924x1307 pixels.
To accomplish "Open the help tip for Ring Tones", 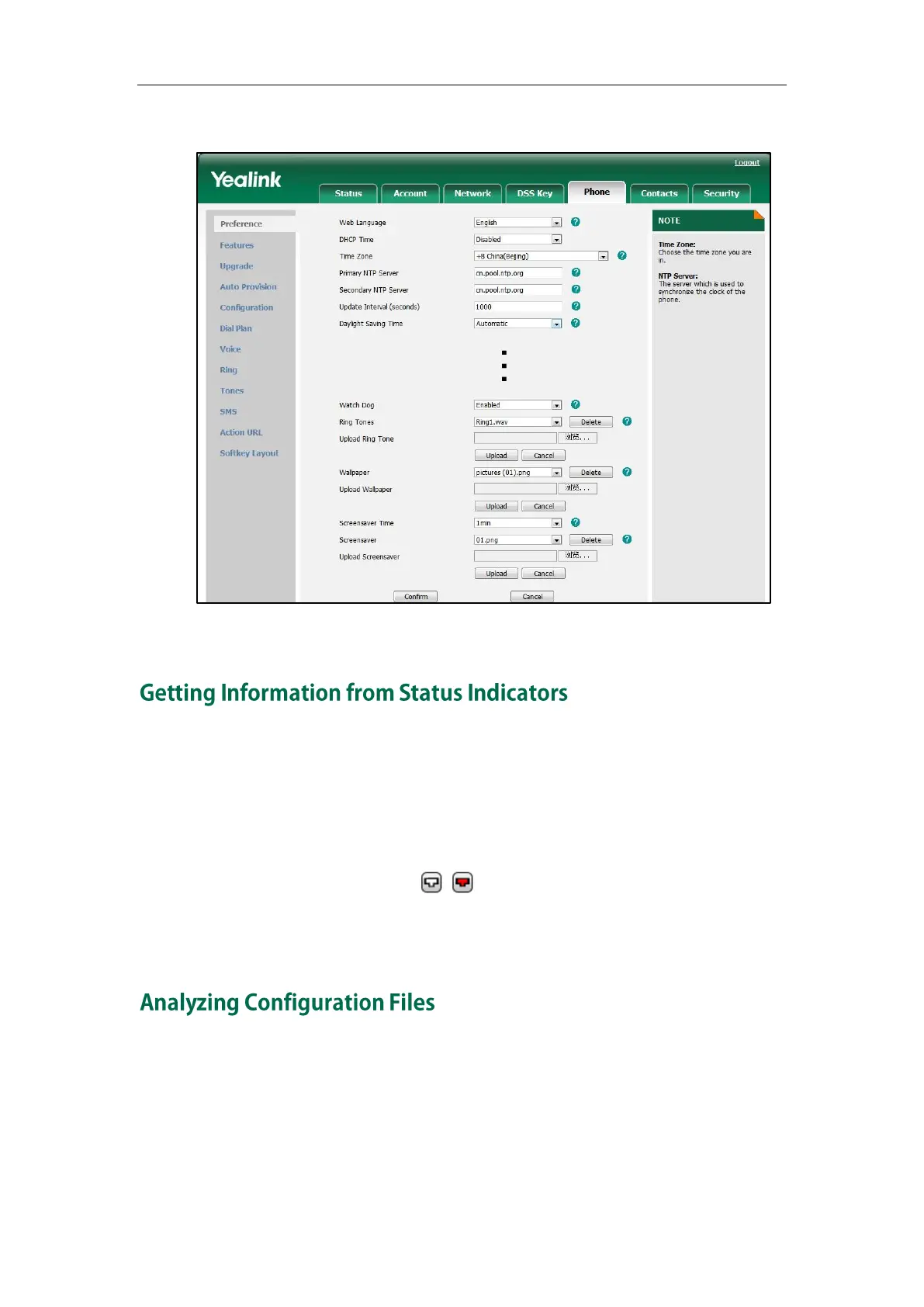I will (627, 421).
